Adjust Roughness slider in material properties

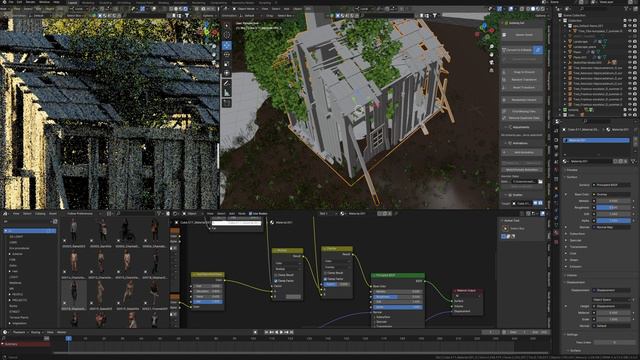coord(613,208)
